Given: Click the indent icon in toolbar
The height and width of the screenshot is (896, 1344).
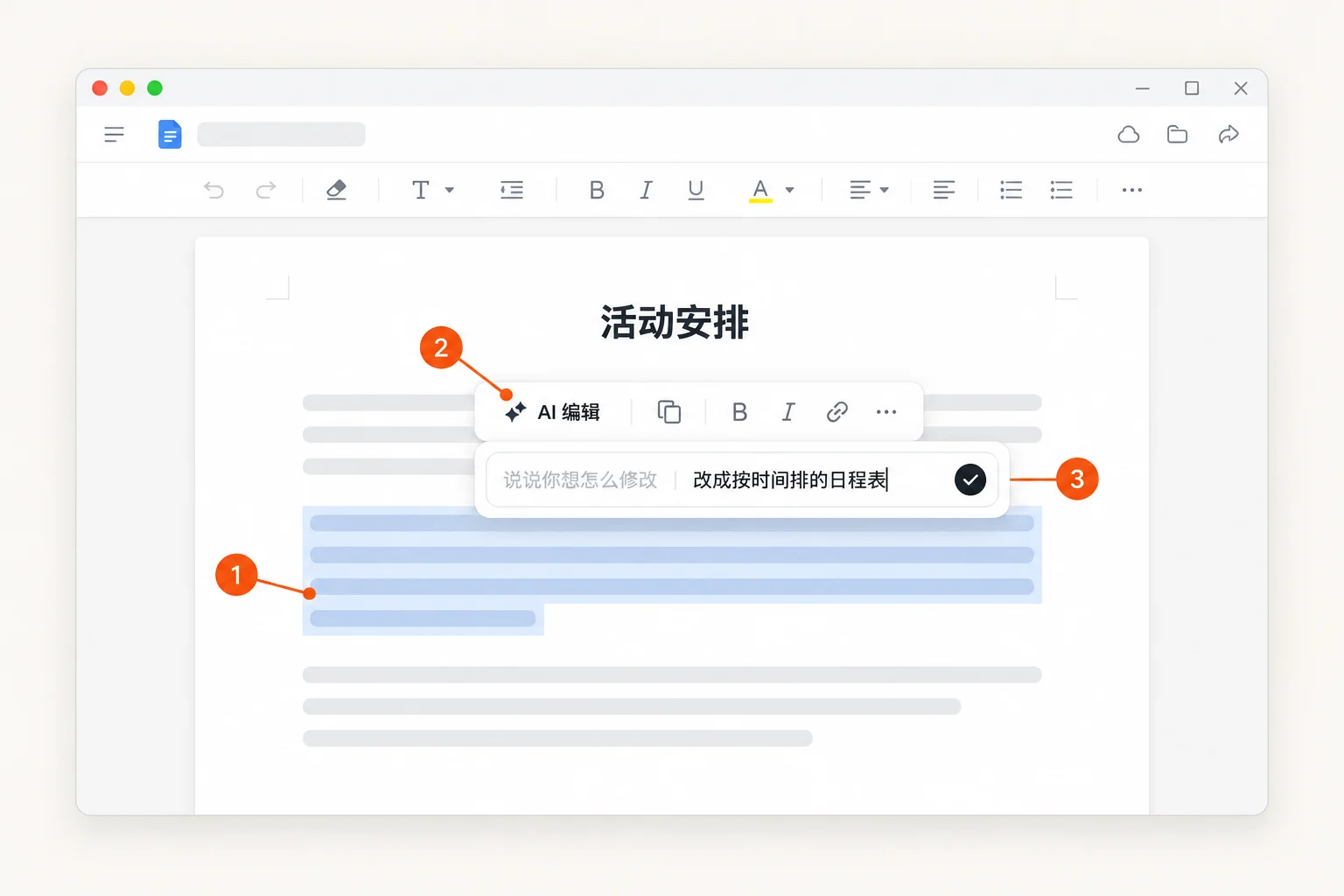Looking at the screenshot, I should tap(512, 190).
